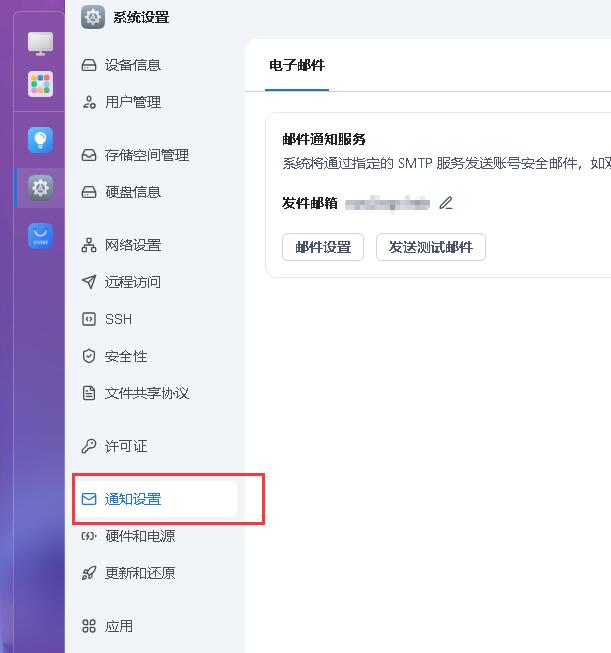
Task: Open the colorful app grid launcher
Action: pyautogui.click(x=40, y=84)
